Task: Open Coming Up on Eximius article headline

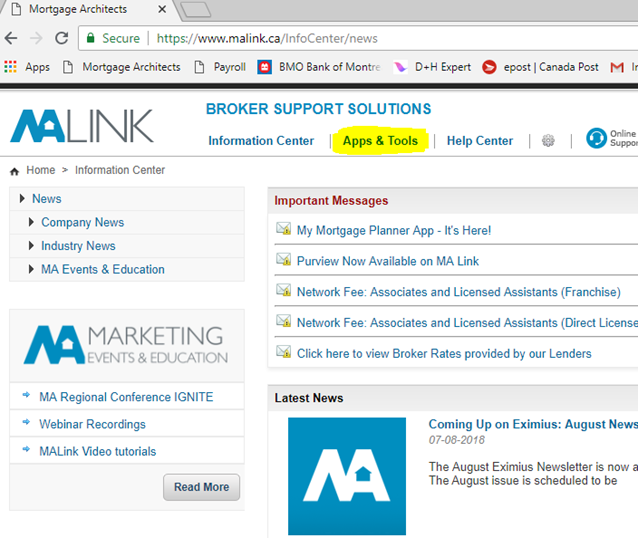Action: click(x=533, y=424)
